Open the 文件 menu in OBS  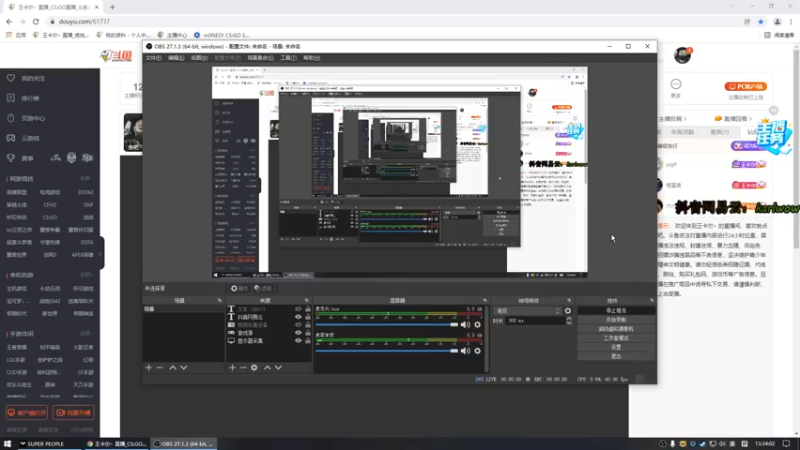pos(153,58)
